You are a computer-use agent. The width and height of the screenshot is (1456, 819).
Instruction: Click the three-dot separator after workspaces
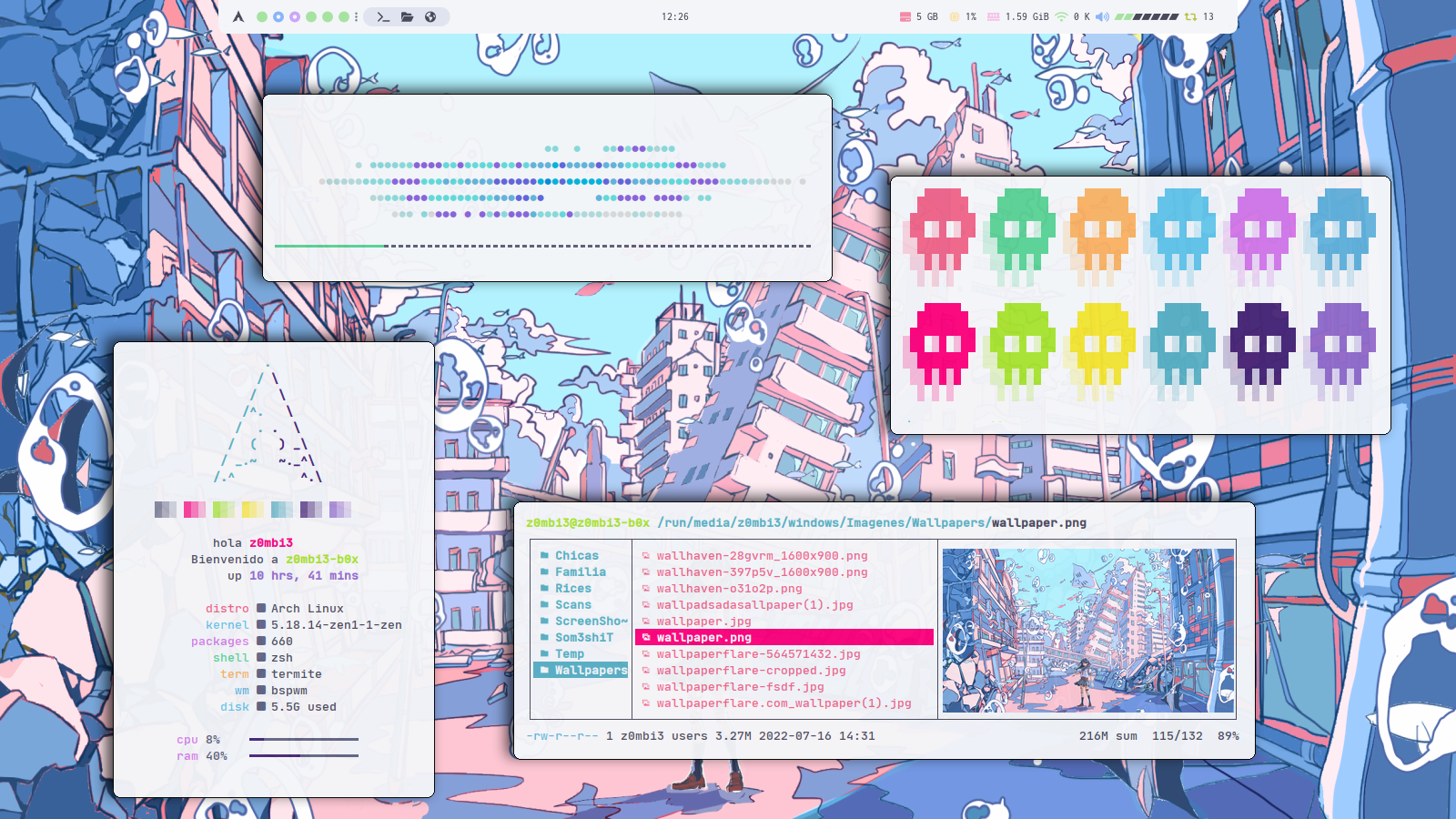[356, 16]
